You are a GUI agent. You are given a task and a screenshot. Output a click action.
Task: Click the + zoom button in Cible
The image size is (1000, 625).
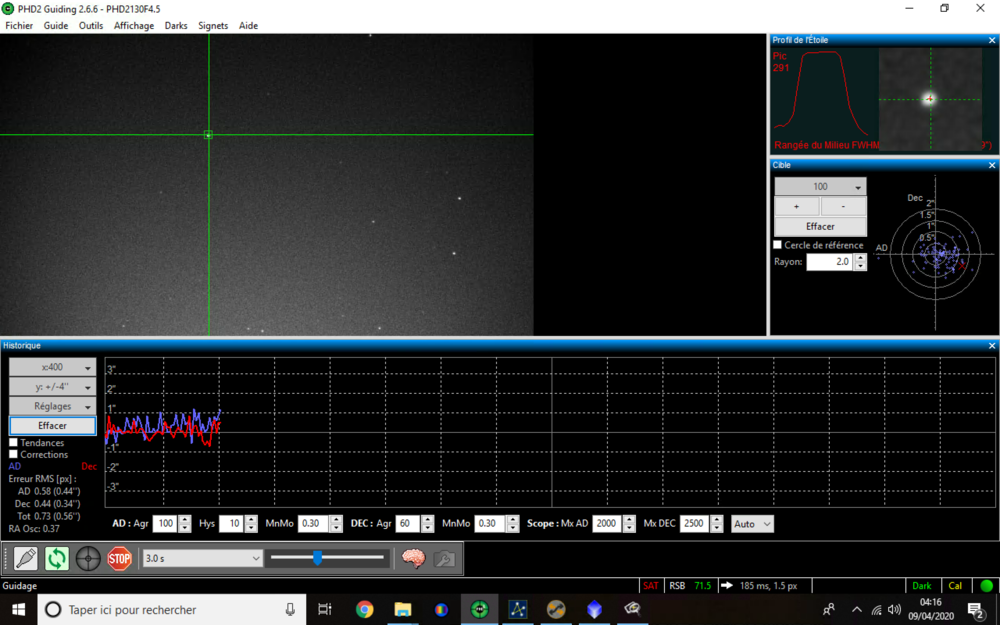(x=797, y=206)
